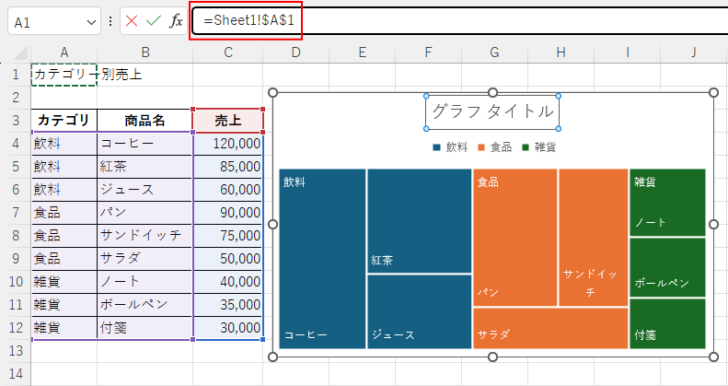Confirm the formula with the checkmark icon
The height and width of the screenshot is (386, 728).
click(x=153, y=21)
